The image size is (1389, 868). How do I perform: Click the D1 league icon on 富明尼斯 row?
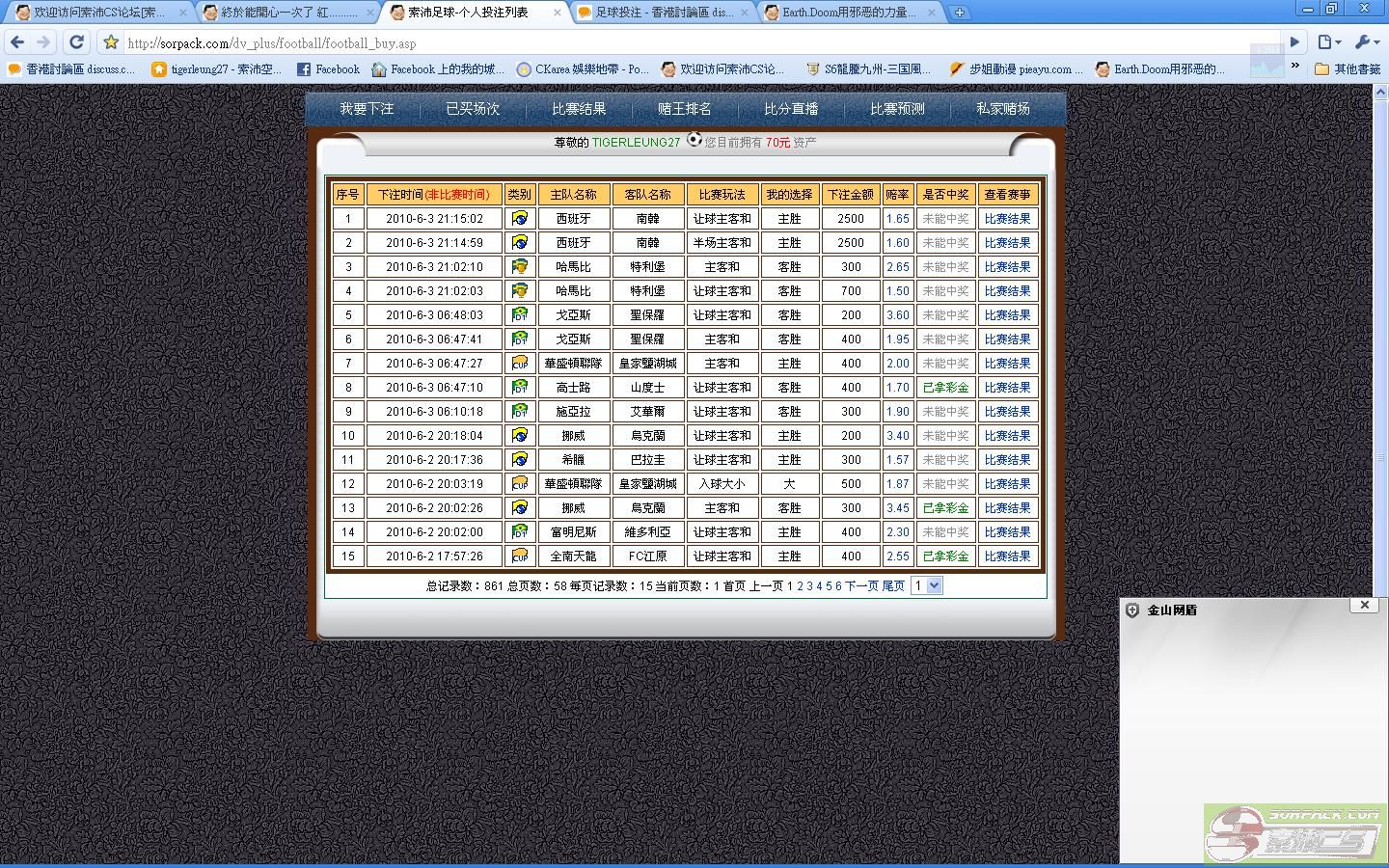coord(520,531)
